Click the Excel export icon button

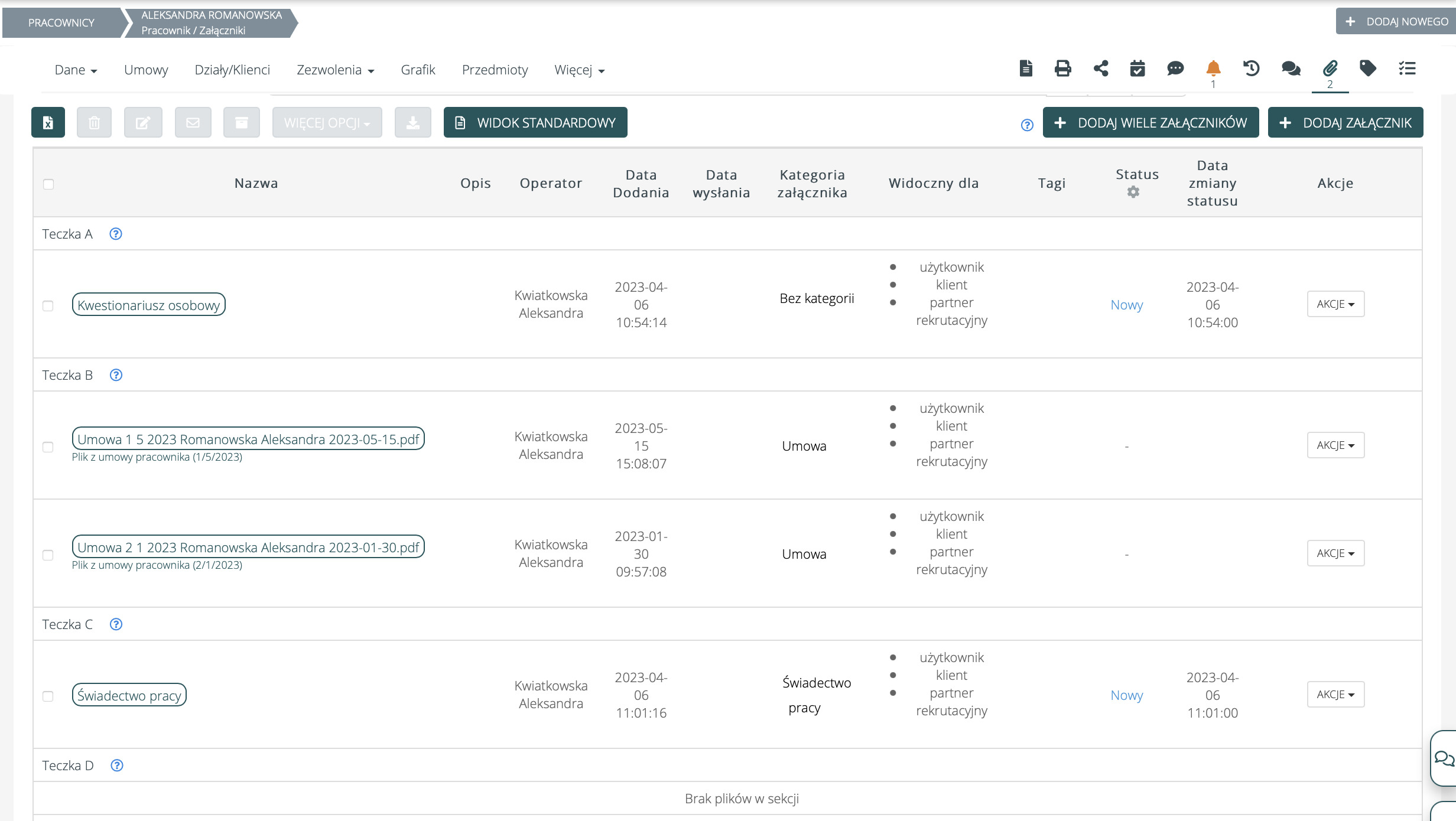click(x=48, y=123)
